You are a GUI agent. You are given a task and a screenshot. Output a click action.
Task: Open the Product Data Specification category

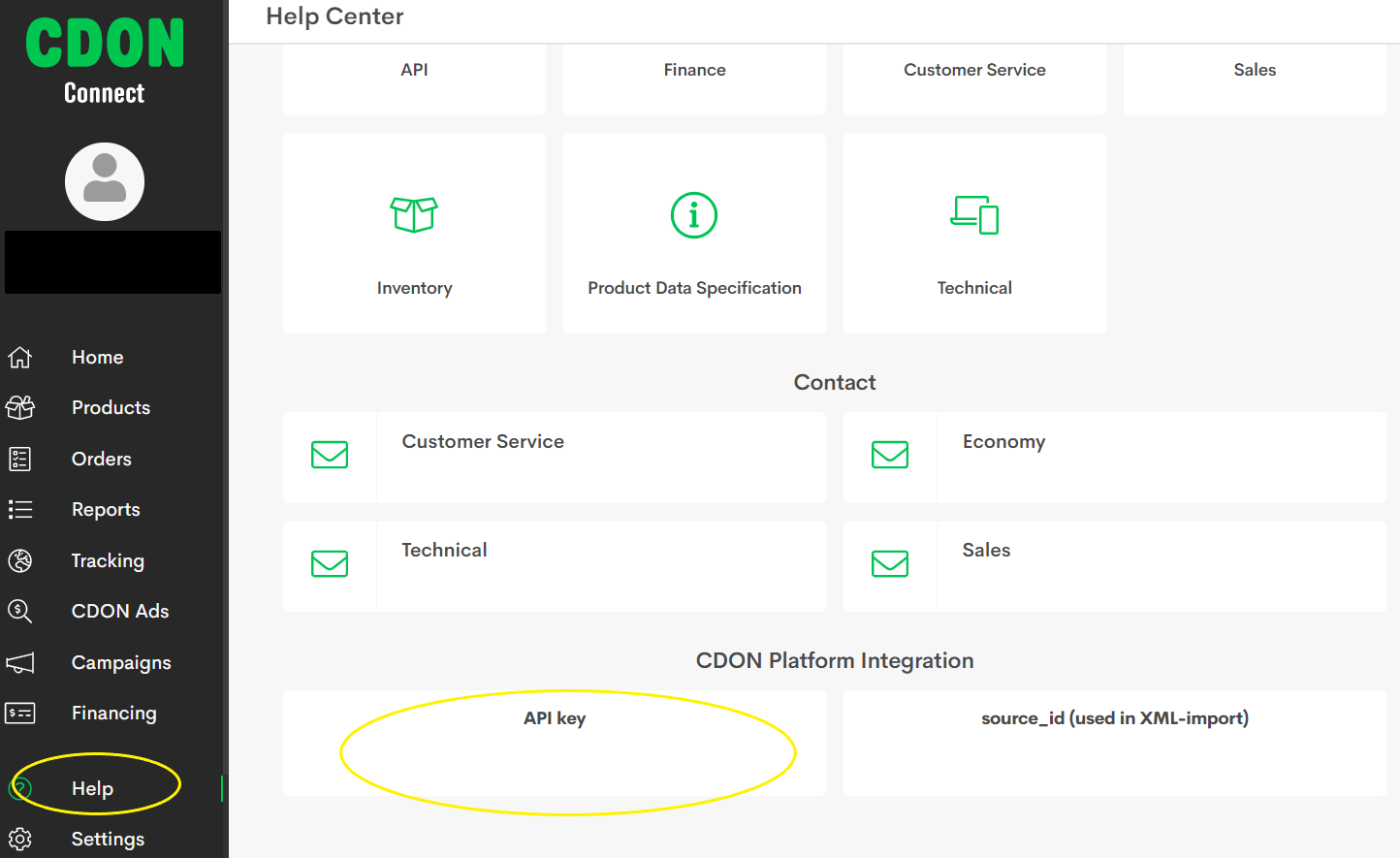694,234
